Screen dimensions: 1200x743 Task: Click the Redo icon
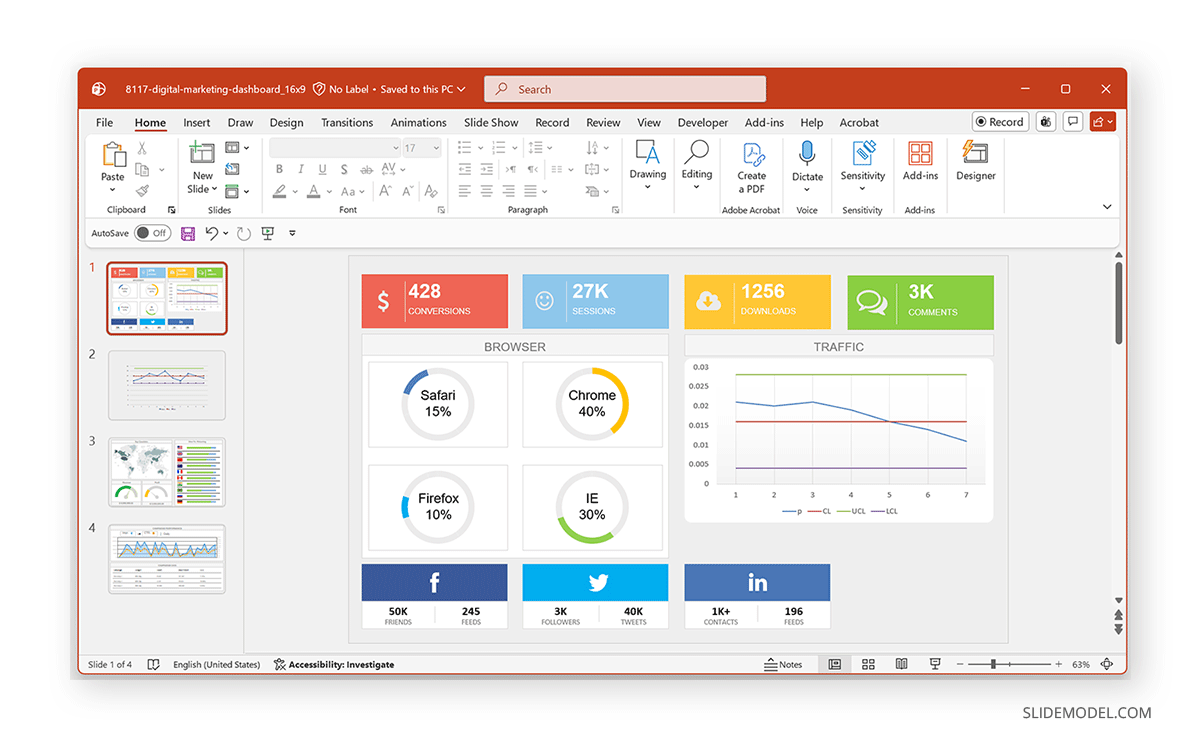[x=244, y=233]
